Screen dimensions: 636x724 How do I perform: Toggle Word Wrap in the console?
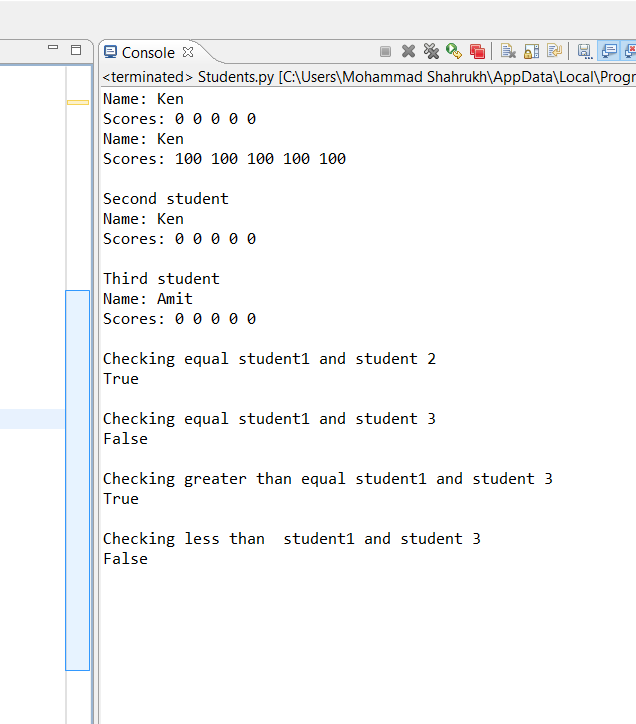click(x=554, y=51)
